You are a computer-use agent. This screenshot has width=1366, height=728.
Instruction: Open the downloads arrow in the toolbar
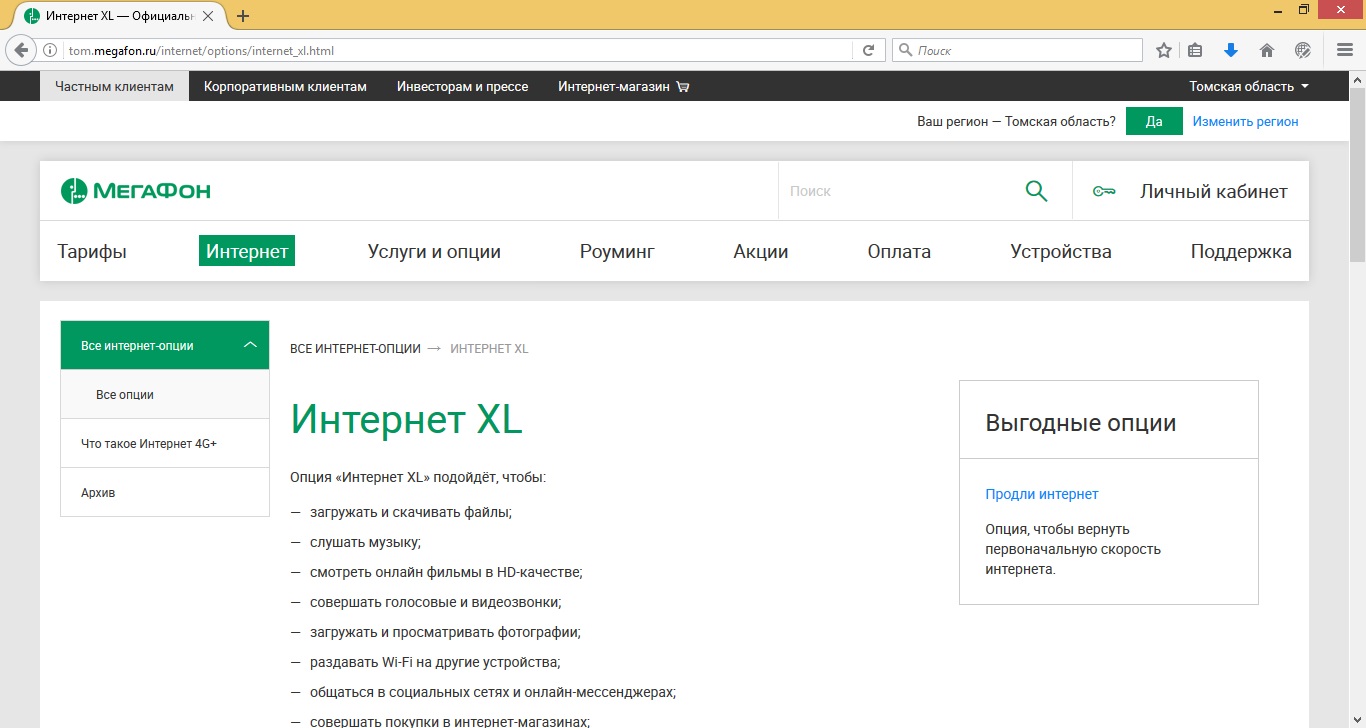1231,50
